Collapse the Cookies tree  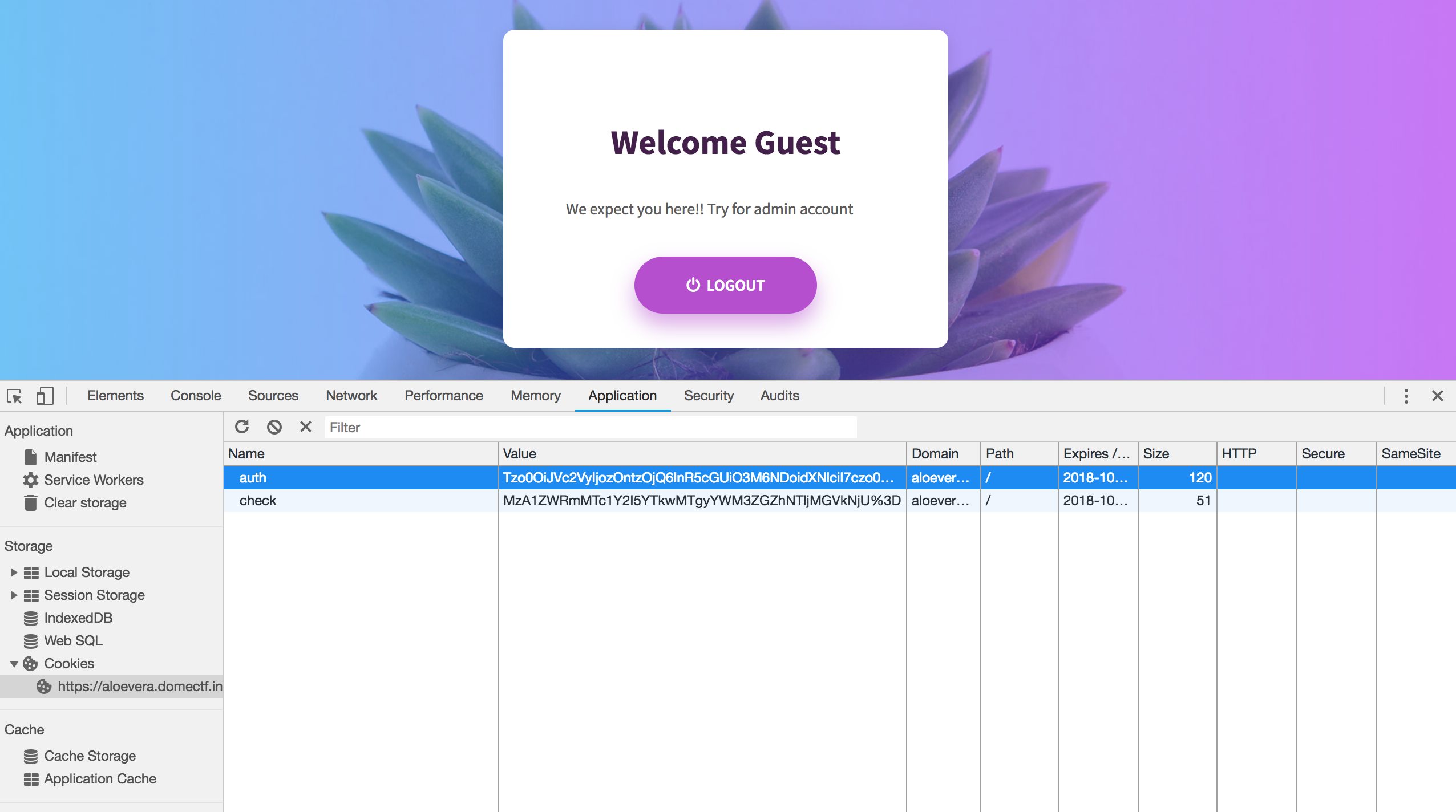tap(14, 664)
